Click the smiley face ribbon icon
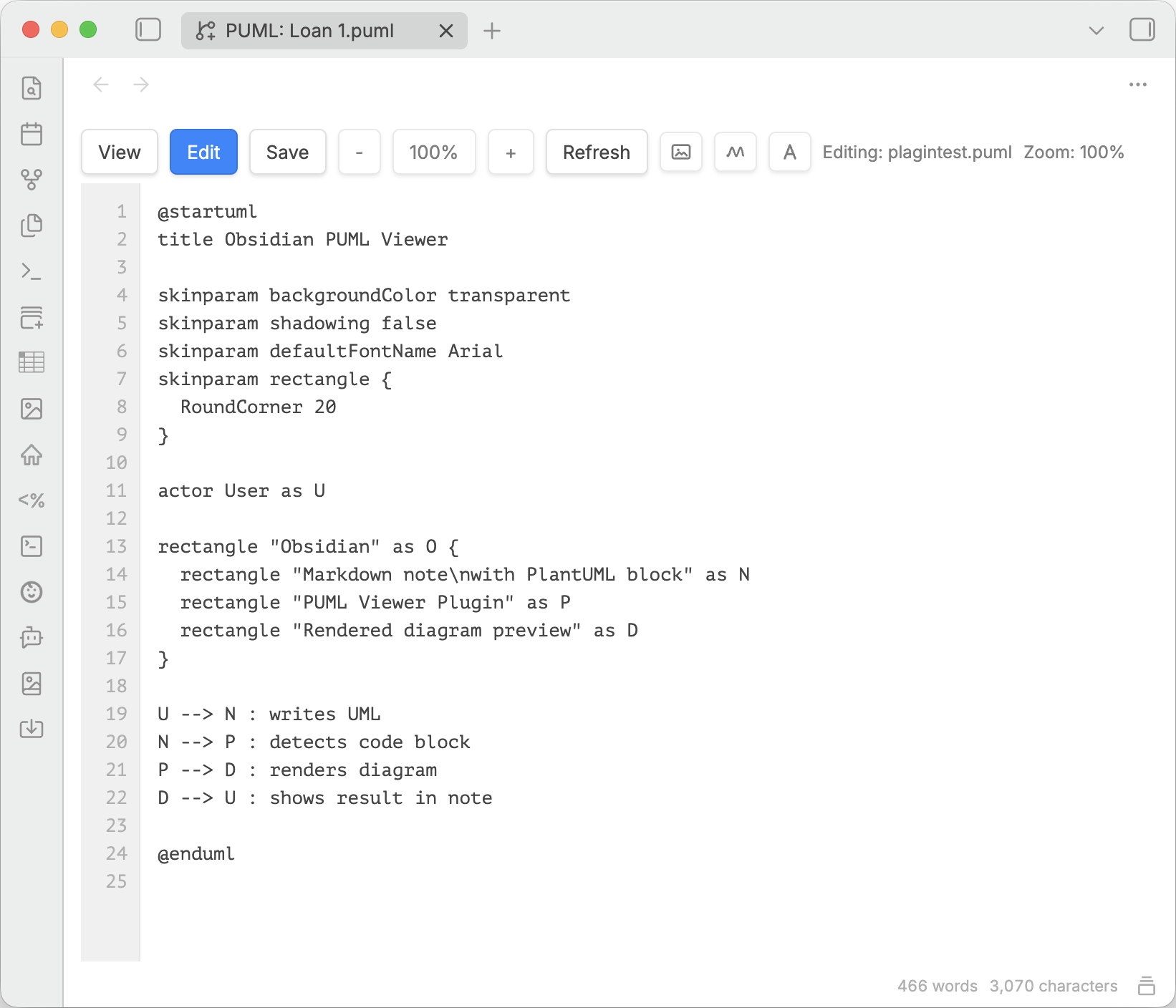 click(x=32, y=592)
